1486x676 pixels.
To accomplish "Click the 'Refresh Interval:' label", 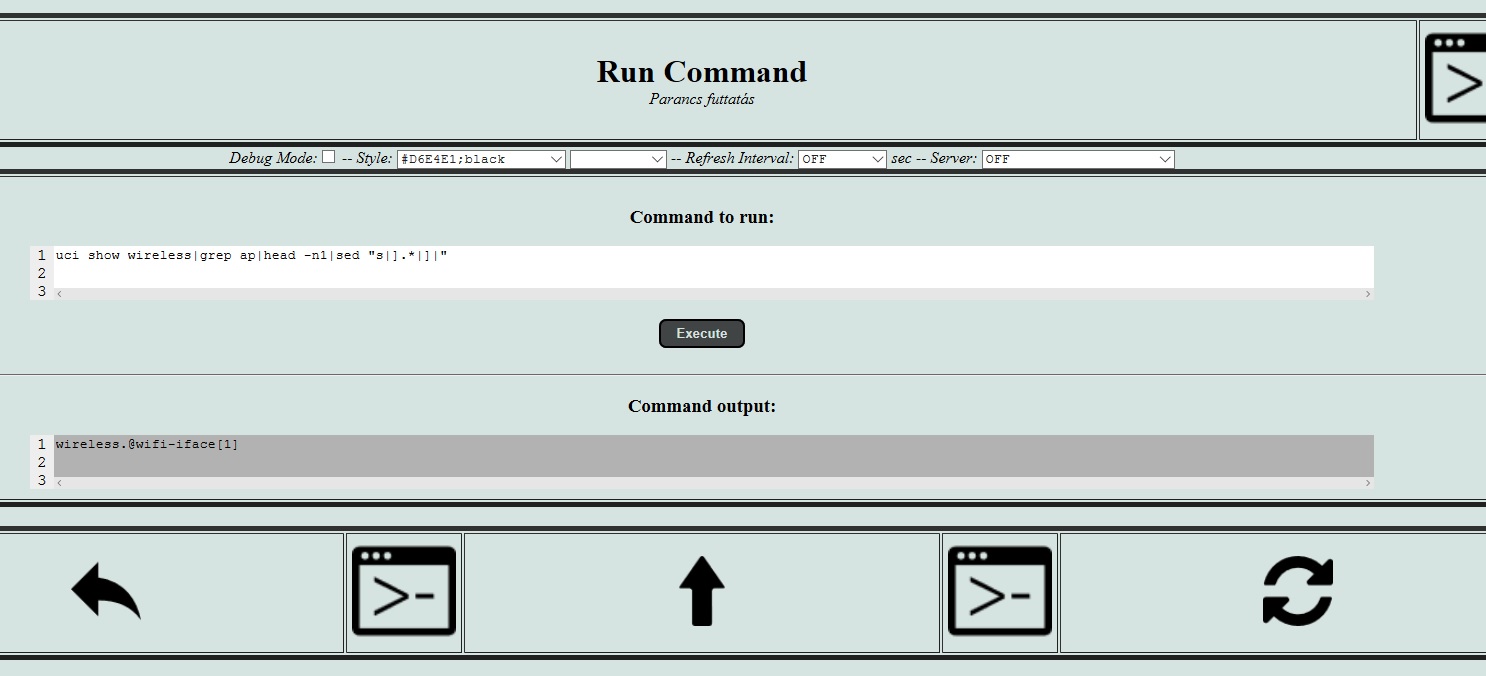I will (x=740, y=158).
